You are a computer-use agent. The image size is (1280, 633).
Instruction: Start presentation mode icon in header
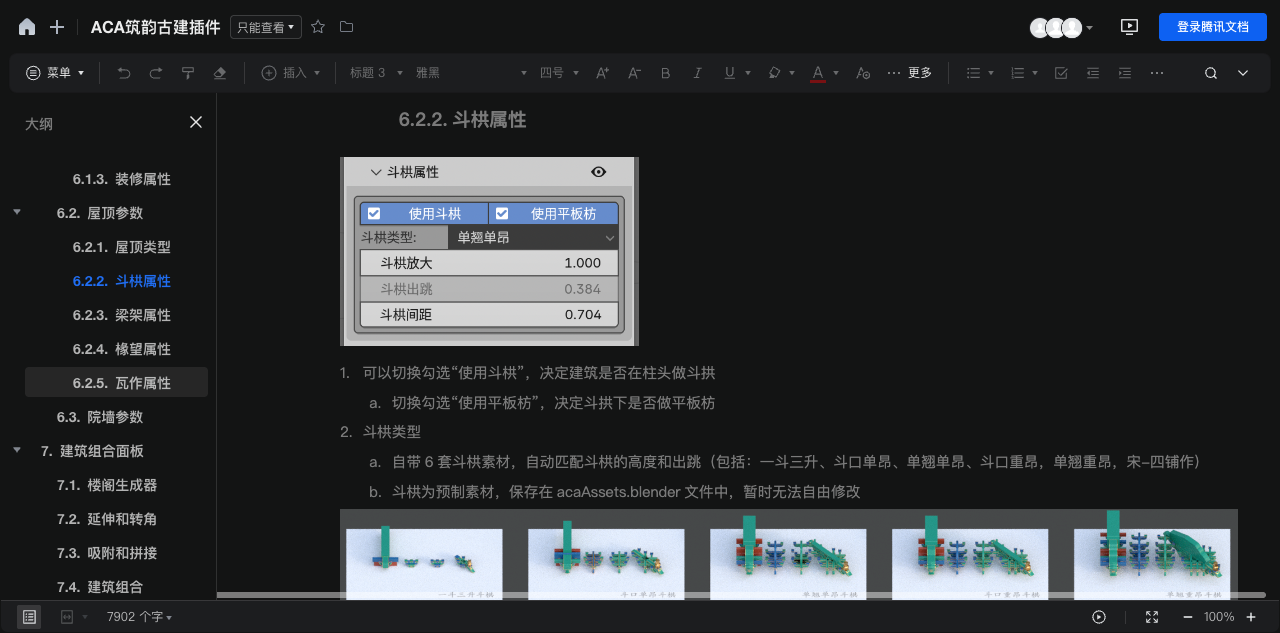point(1130,27)
